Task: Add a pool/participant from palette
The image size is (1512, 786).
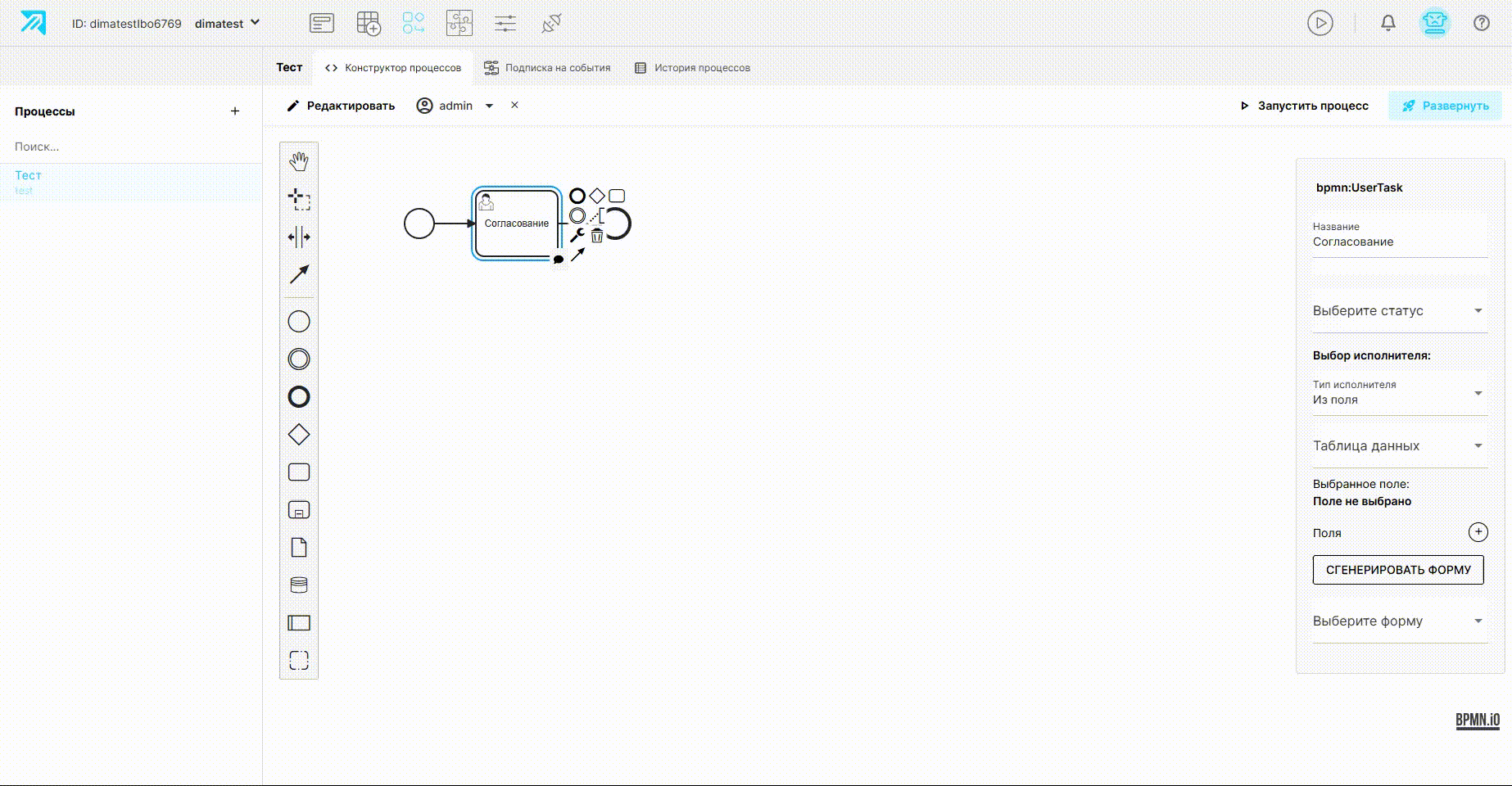Action: pos(299,623)
